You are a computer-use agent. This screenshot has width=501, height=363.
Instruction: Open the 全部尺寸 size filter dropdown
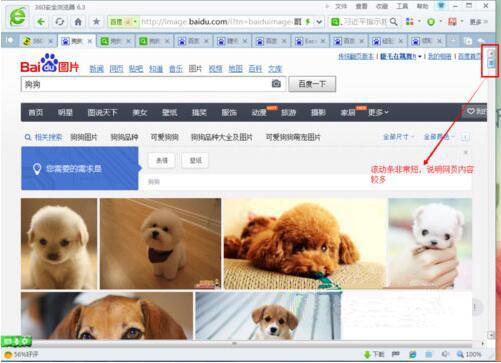pos(398,137)
